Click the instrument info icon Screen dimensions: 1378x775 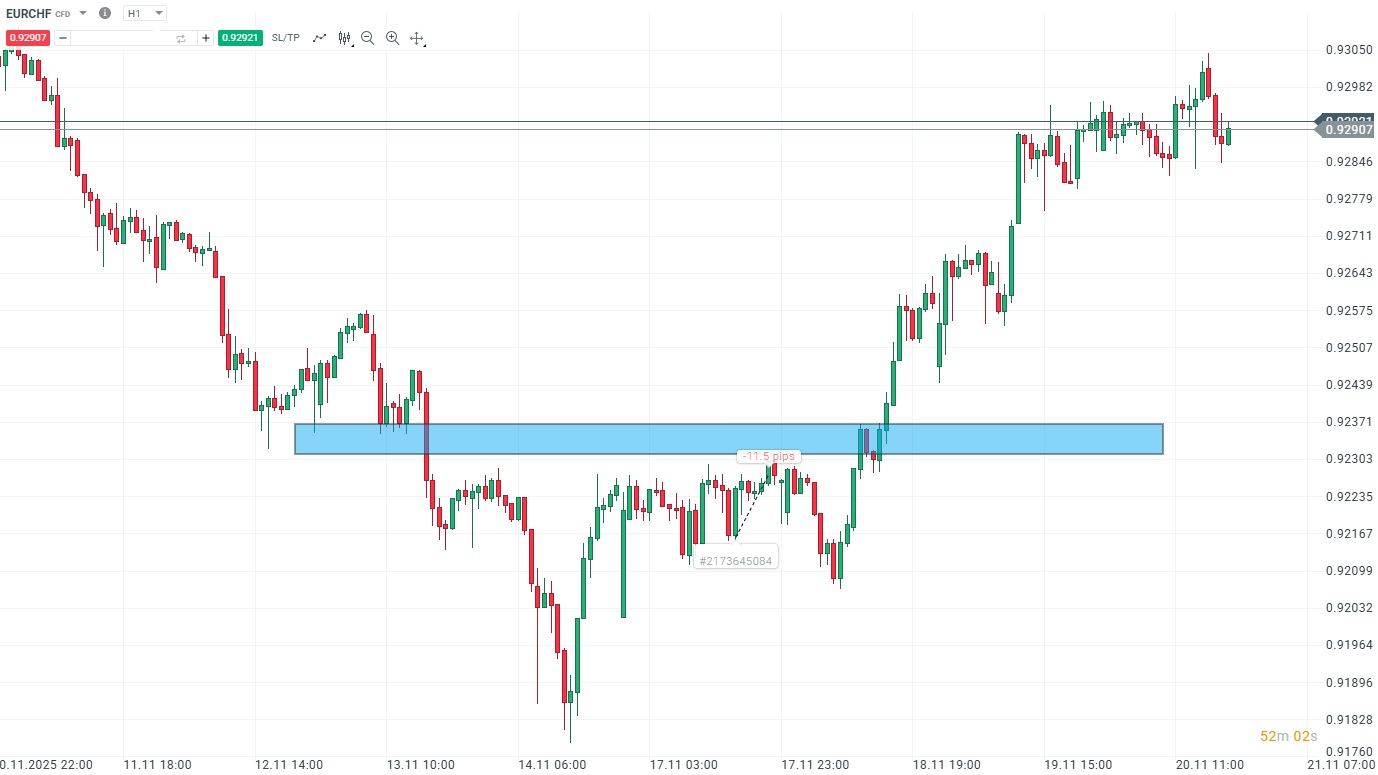tap(105, 13)
